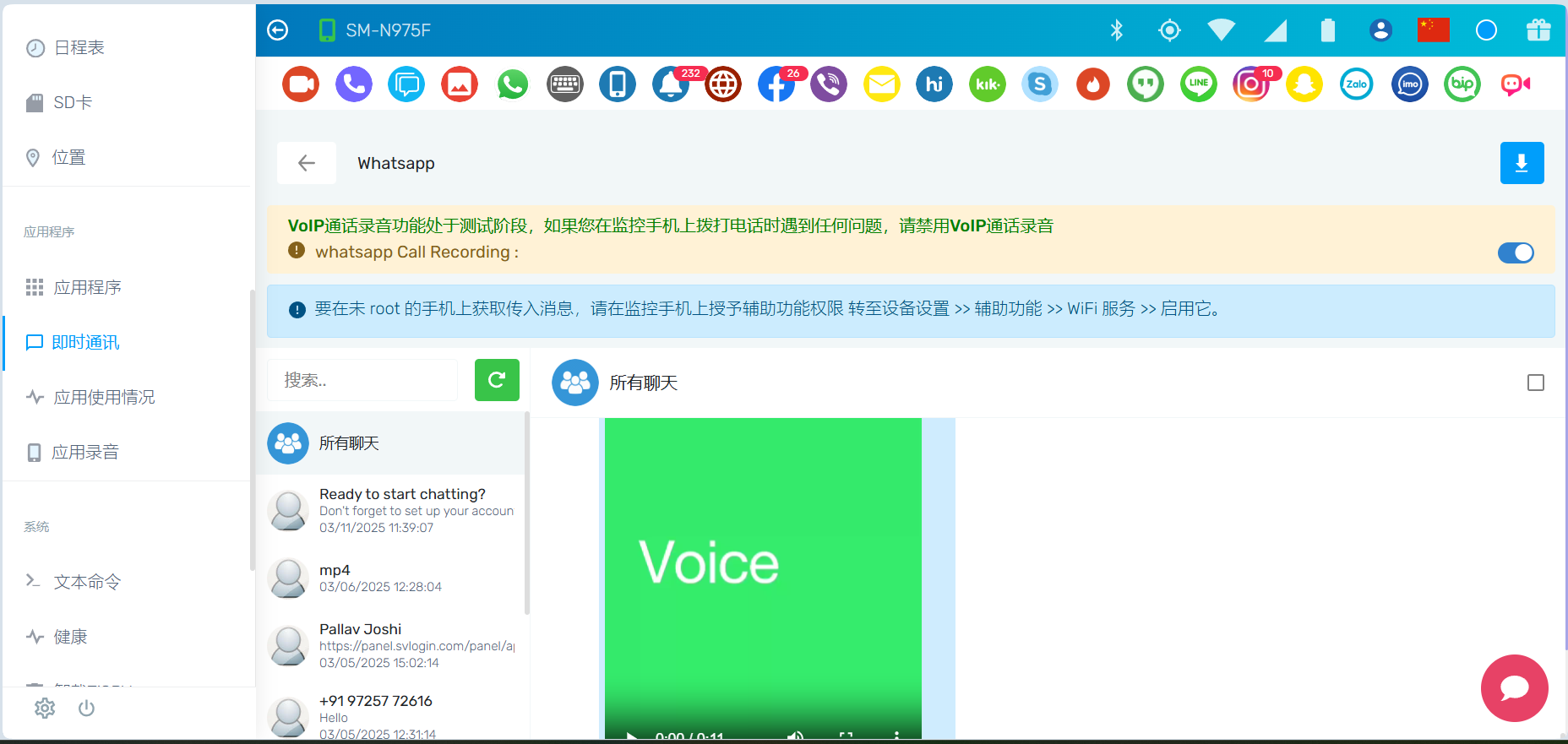This screenshot has height=744, width=1568.
Task: Focus the 搜索 search input field
Action: click(362, 380)
